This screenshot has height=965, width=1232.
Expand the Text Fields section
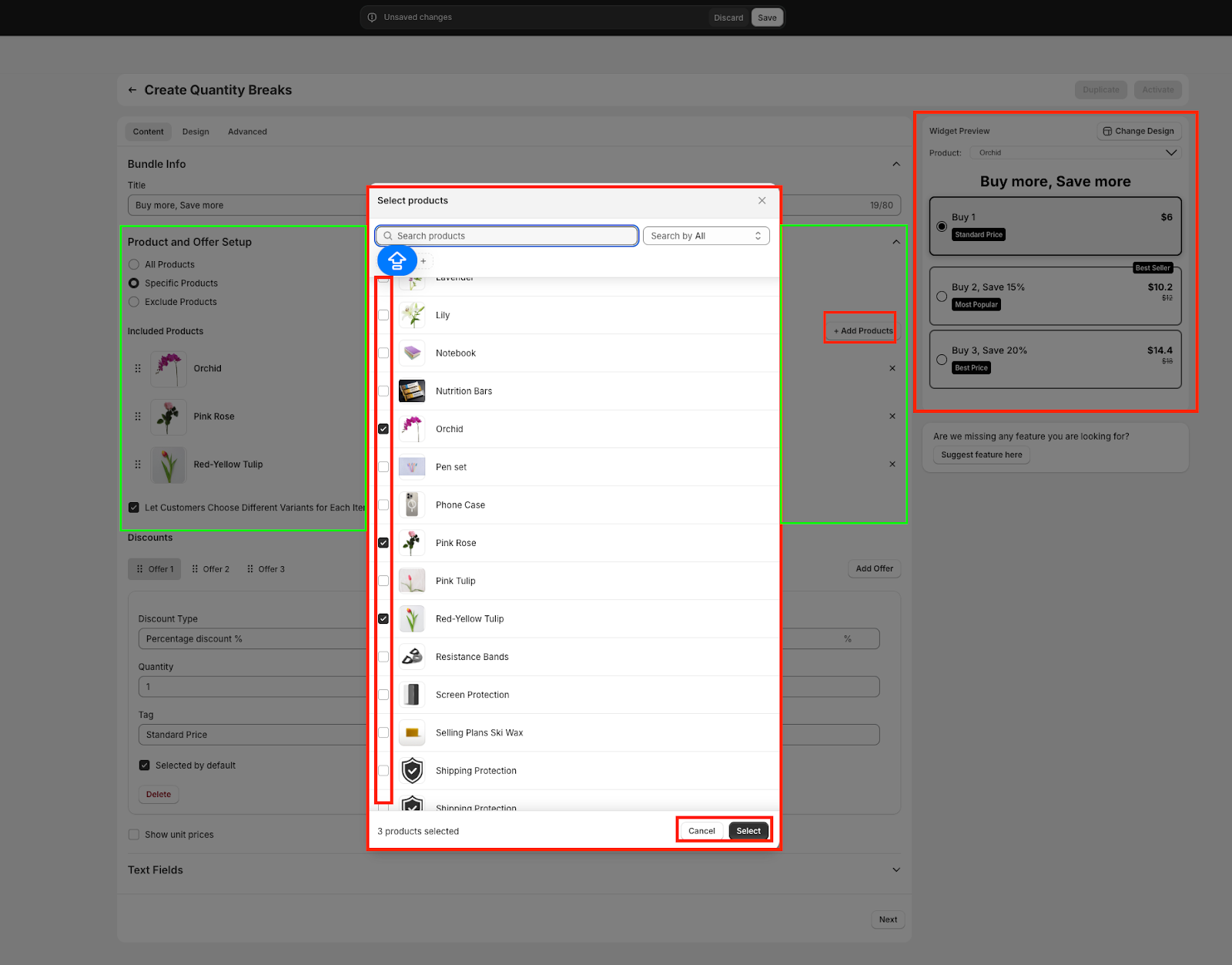tap(896, 870)
